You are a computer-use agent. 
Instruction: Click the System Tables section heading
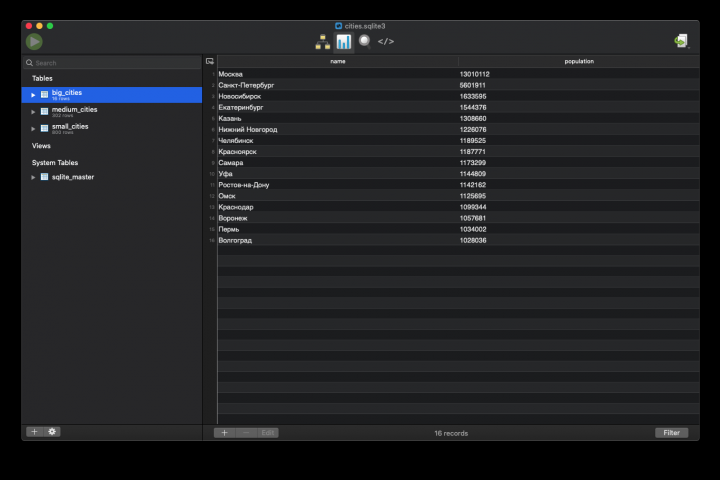pyautogui.click(x=55, y=163)
